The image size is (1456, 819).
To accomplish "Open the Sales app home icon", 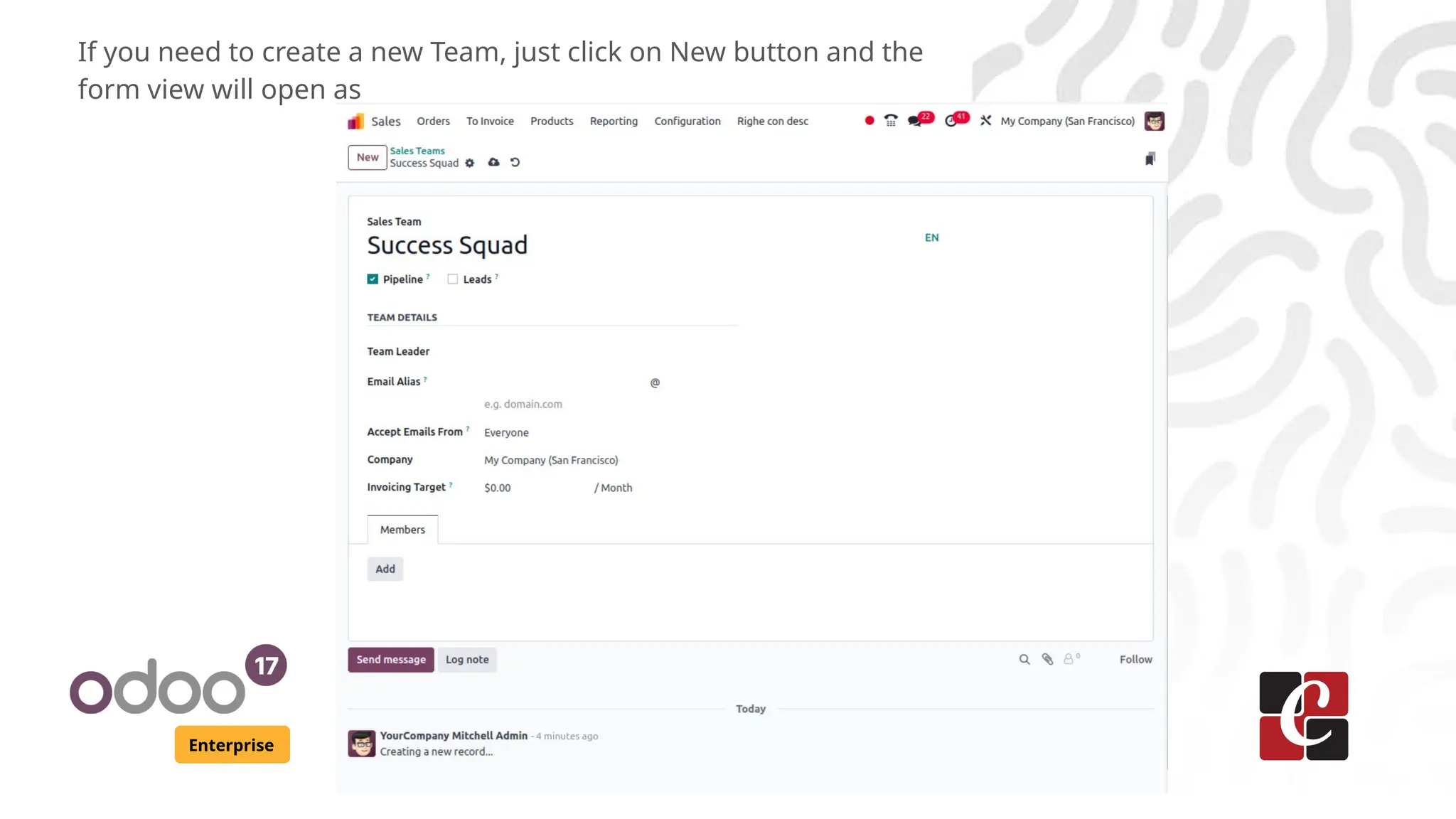I will [x=355, y=122].
